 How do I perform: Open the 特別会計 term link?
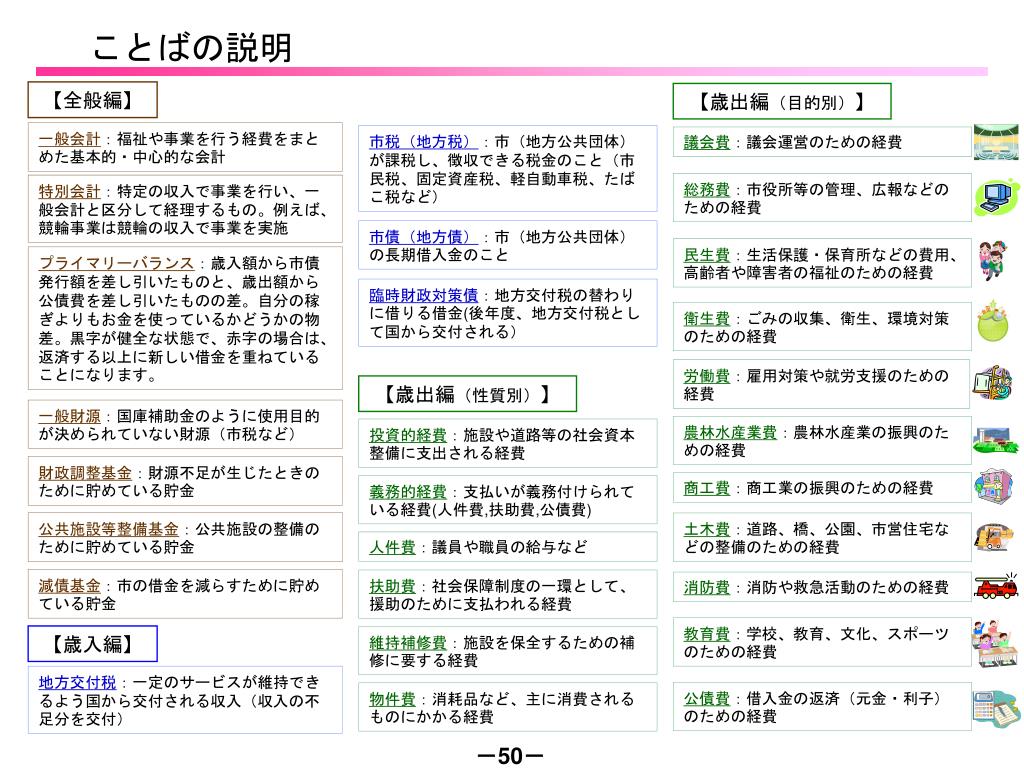[x=69, y=191]
